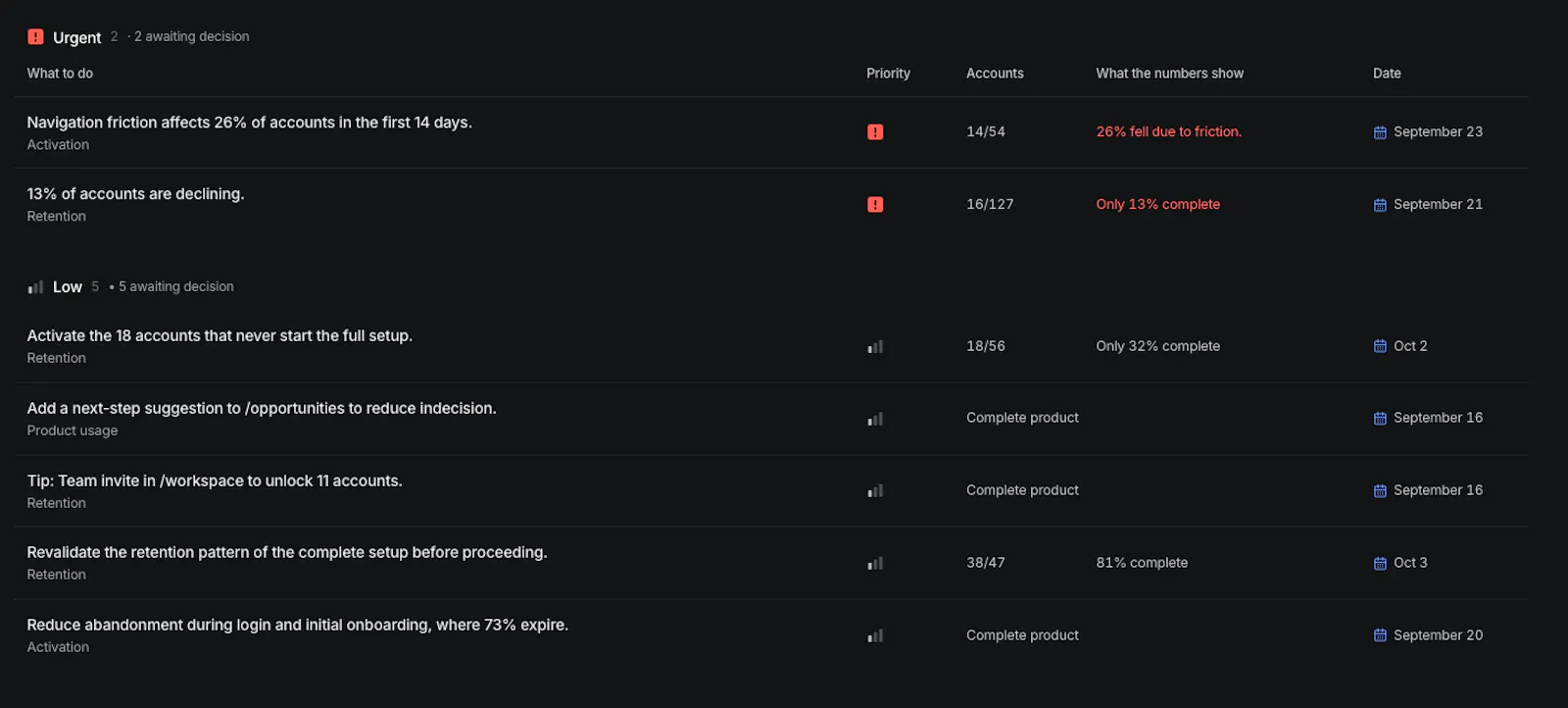Screen dimensions: 1568x708
Task: Click the 'What to do' column header
Action: [60, 74]
